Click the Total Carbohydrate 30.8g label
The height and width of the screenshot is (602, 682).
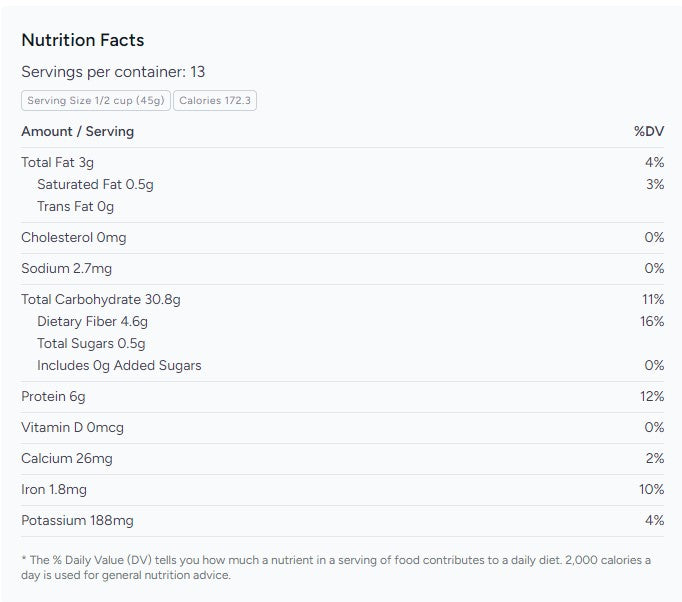[x=100, y=299]
